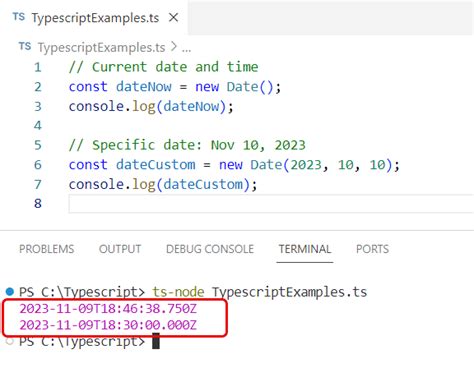Click the blue command status dot in terminal
474x368 pixels.
pos(10,292)
